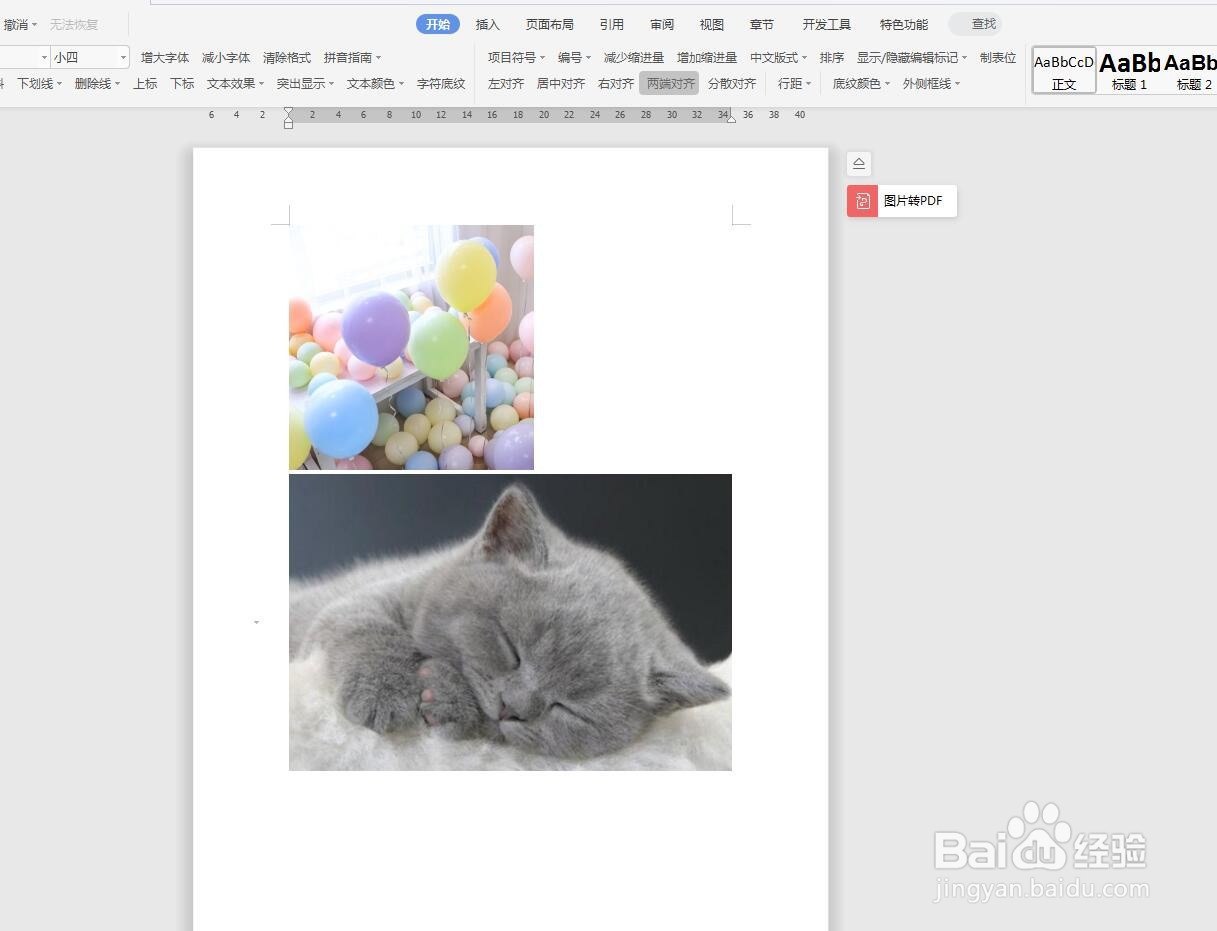Collapse the sidebar with the arrow button
This screenshot has width=1217, height=931.
coord(858,163)
